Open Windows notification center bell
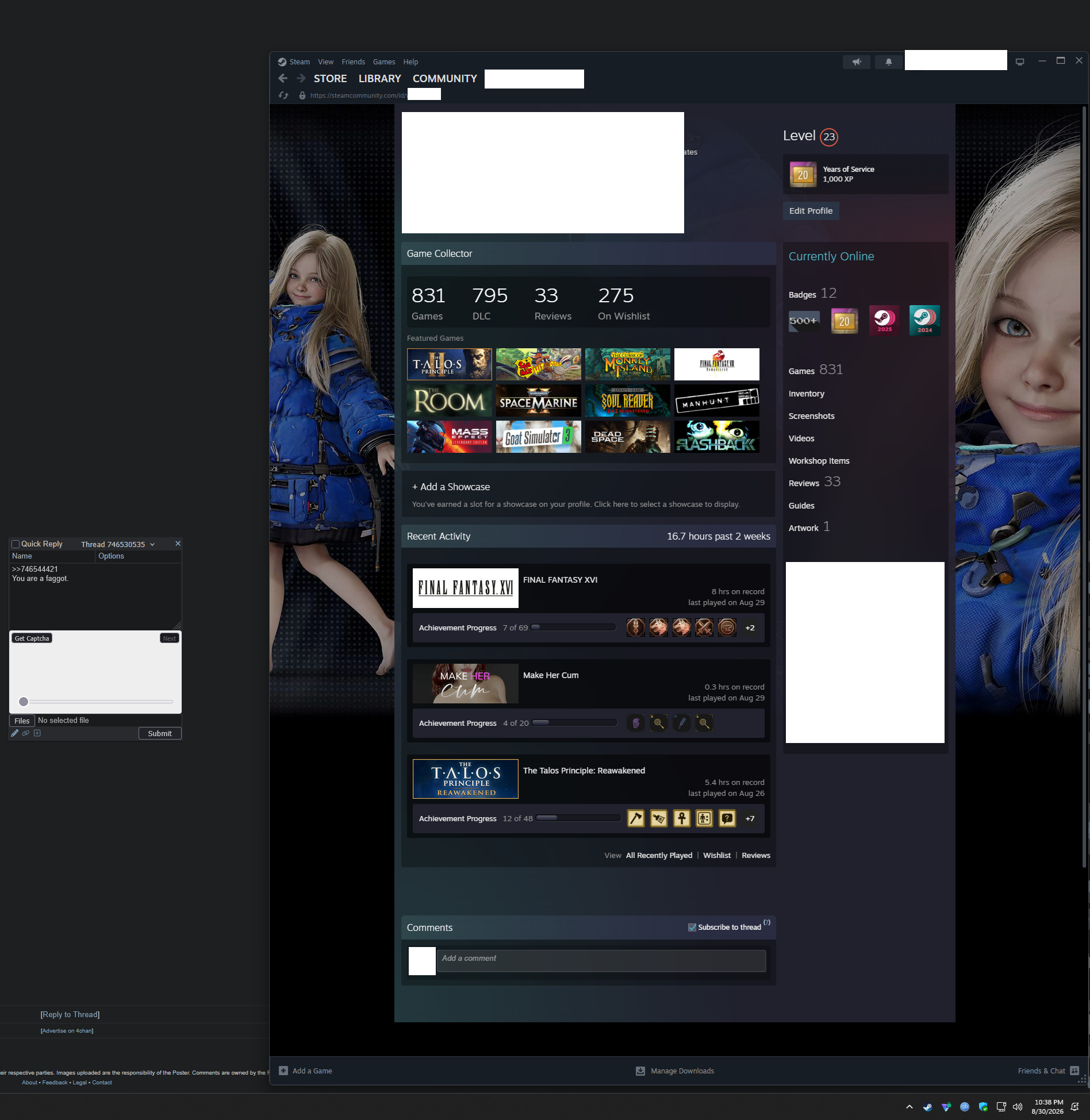Screen dimensions: 1090x1120 click(1074, 1107)
